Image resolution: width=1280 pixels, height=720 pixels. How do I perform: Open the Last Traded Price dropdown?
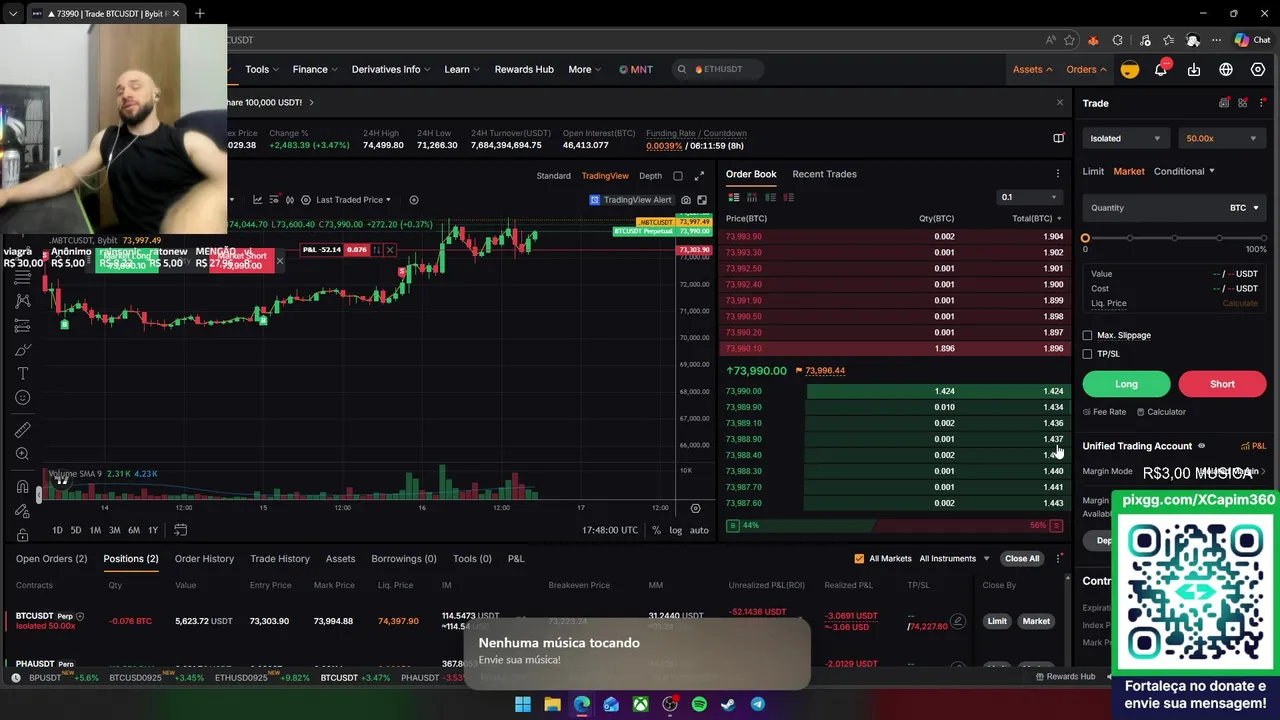coord(353,200)
